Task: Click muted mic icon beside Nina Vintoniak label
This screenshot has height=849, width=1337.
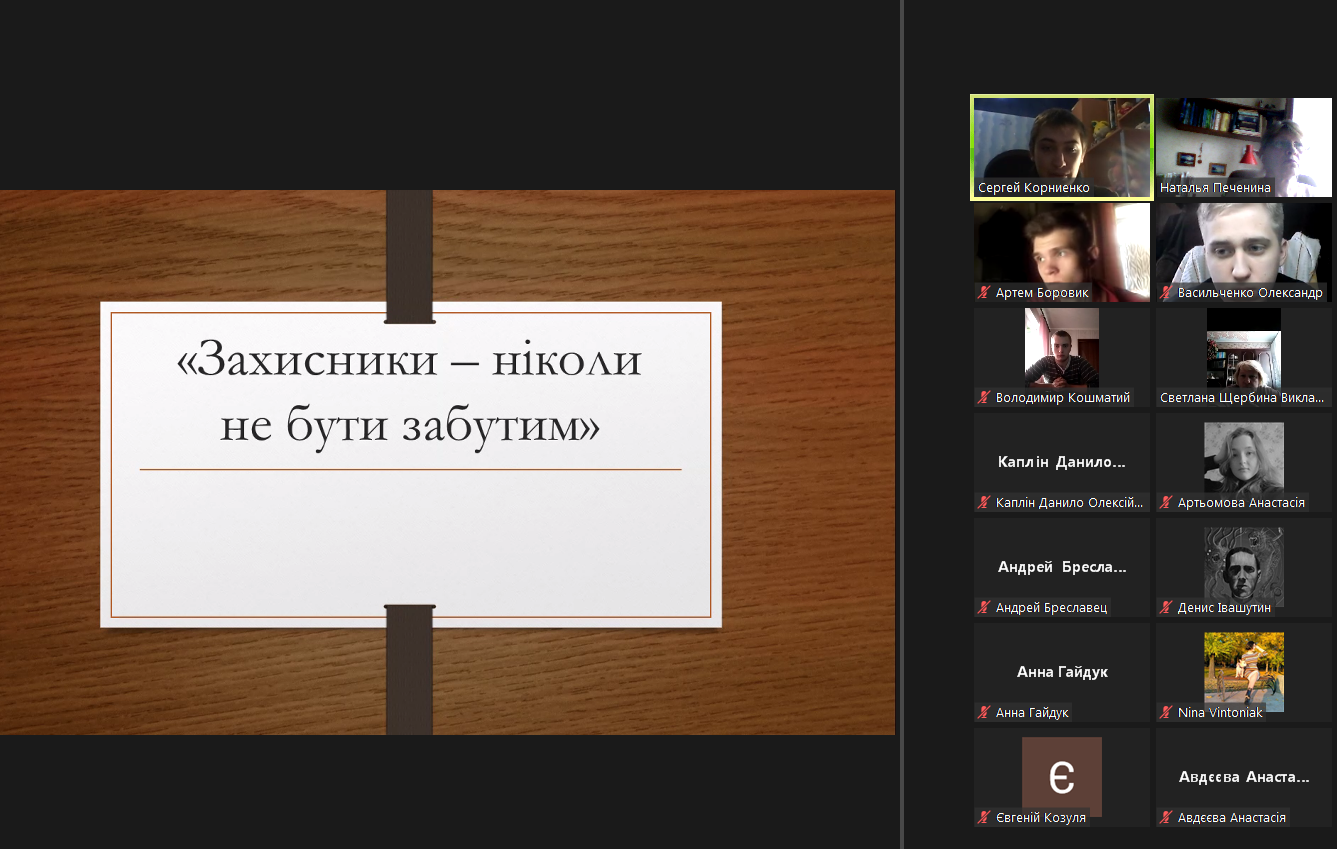Action: tap(1166, 713)
